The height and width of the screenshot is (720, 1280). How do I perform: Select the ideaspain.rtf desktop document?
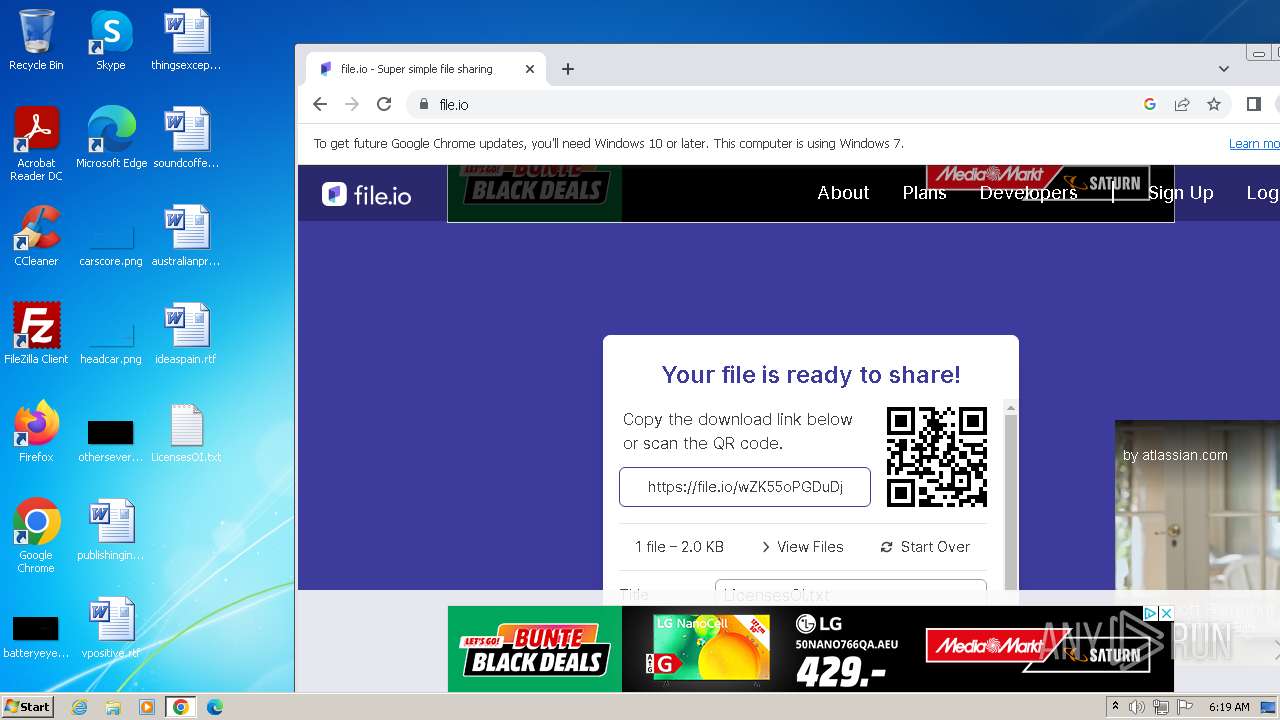tap(186, 334)
